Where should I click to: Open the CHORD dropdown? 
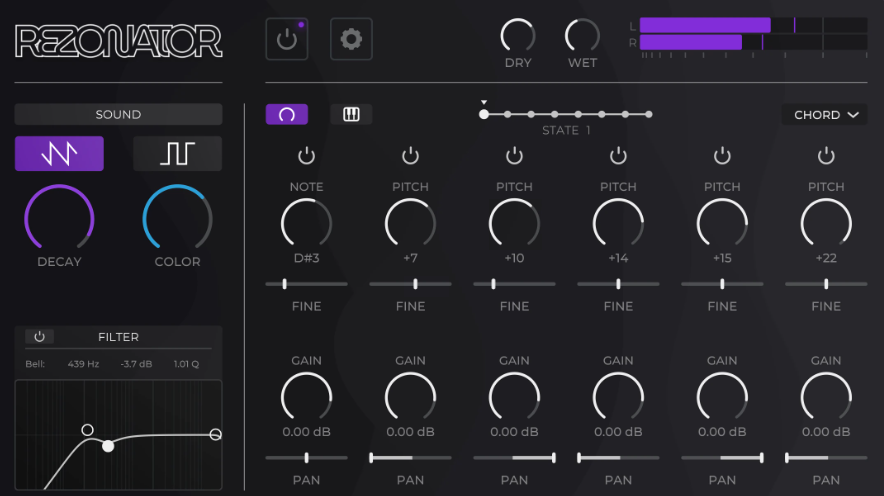coord(824,114)
